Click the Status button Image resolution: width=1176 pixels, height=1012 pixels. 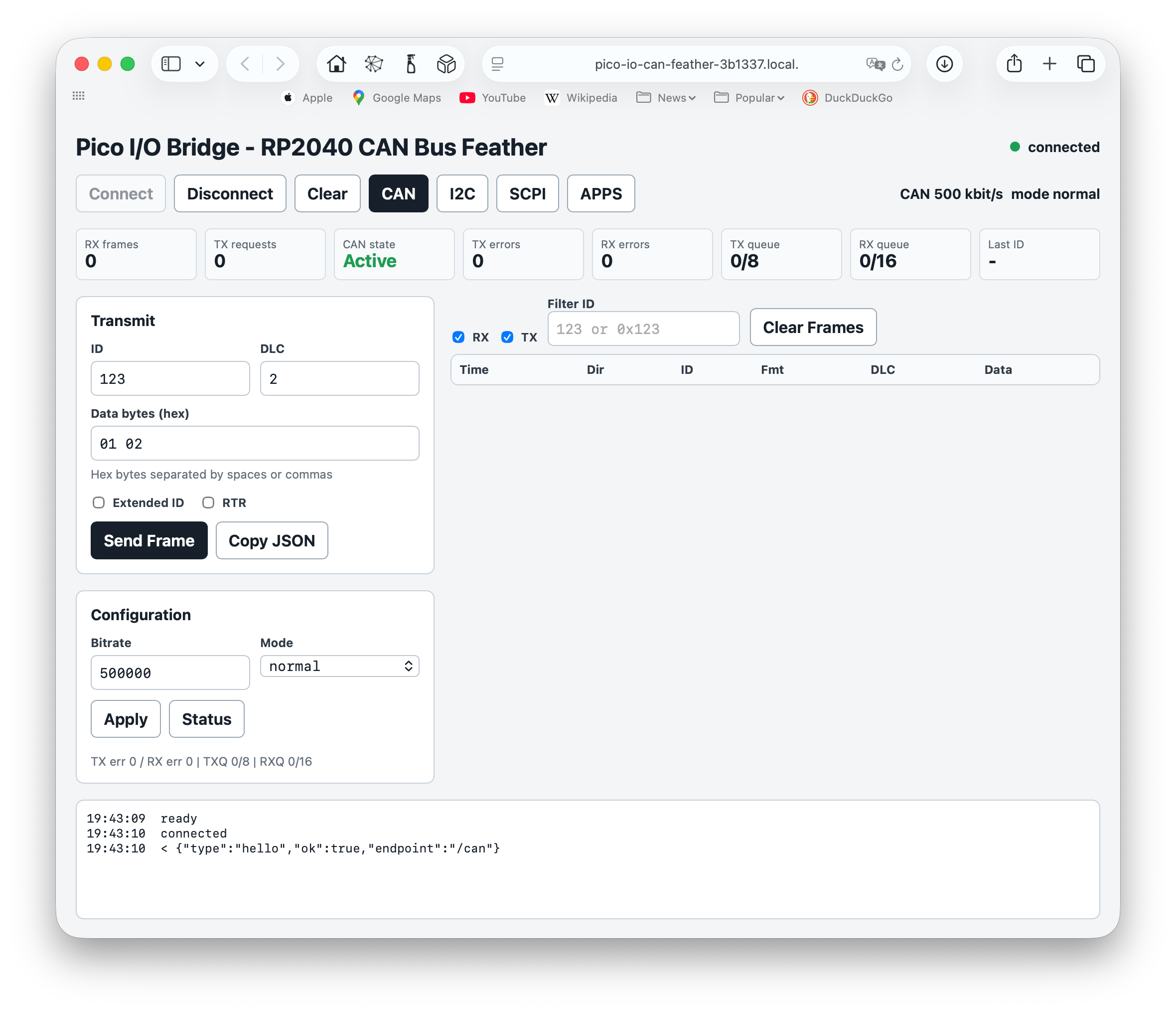tap(207, 719)
